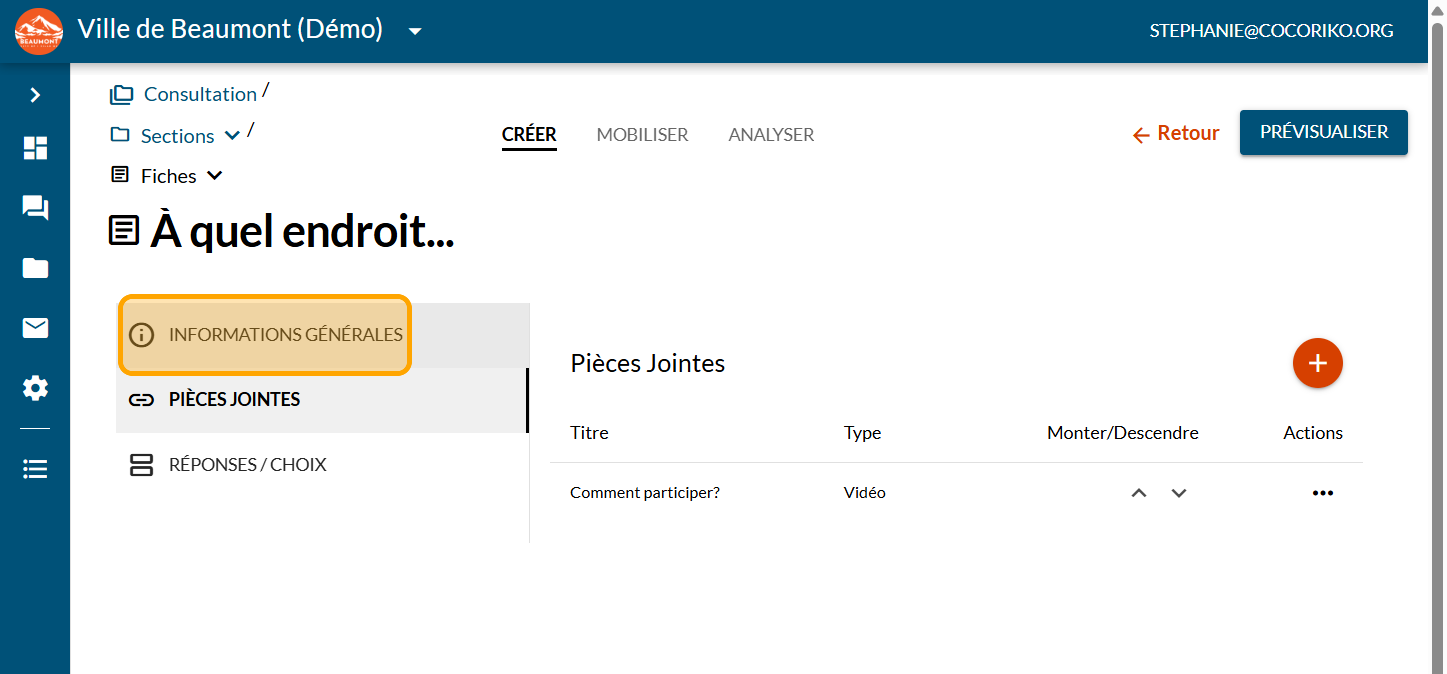Viewport: 1447px width, 674px height.
Task: Switch to the Mobiliser tab
Action: [x=642, y=134]
